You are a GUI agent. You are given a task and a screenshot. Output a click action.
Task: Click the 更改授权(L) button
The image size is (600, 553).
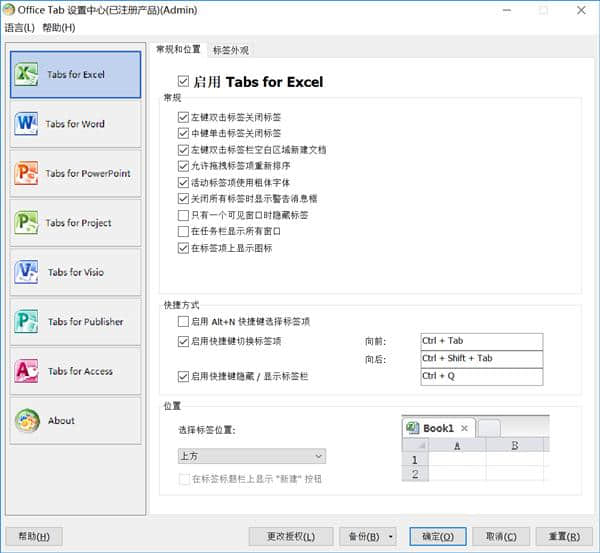(x=291, y=537)
